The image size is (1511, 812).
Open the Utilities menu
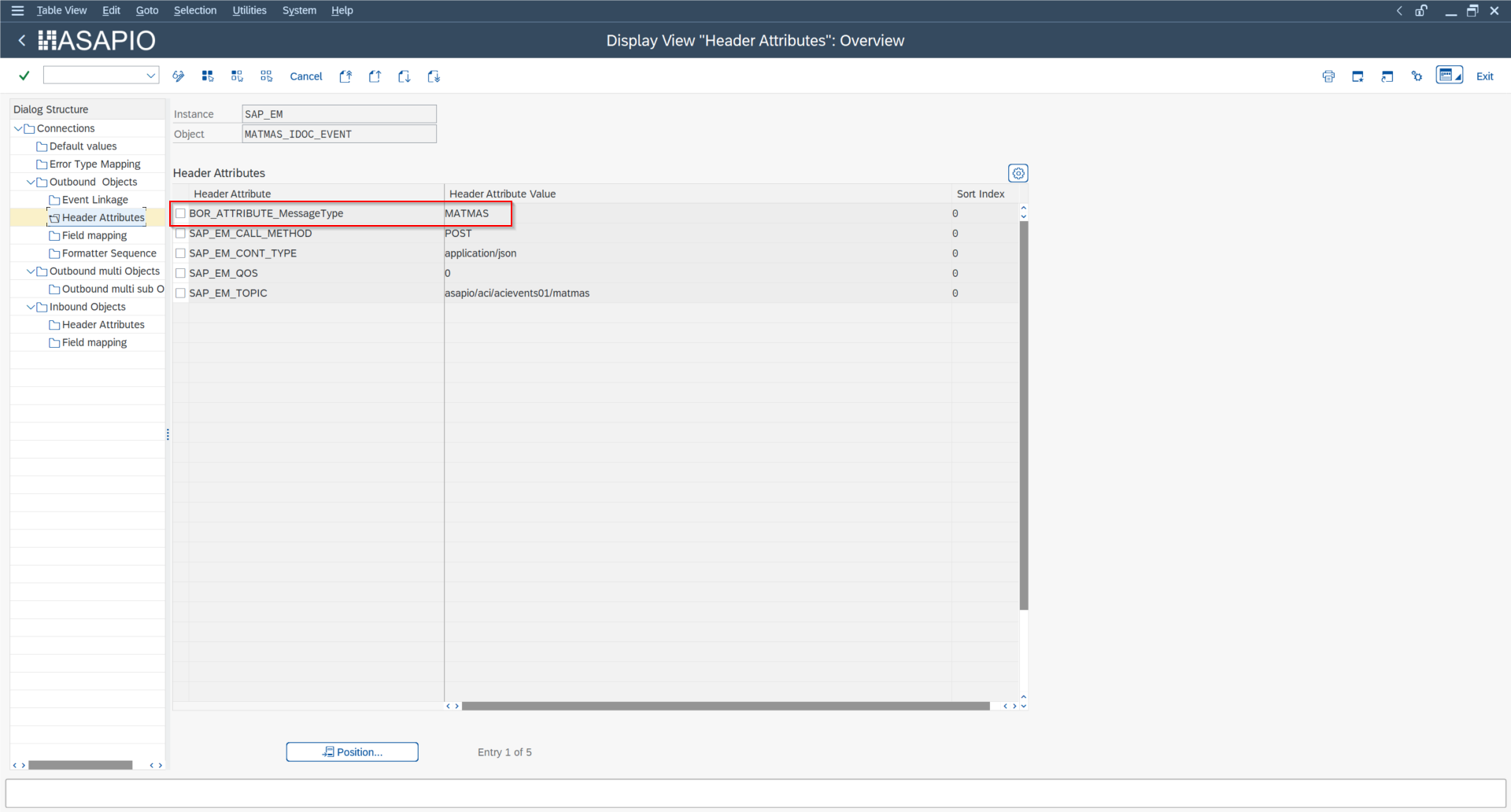(x=249, y=10)
